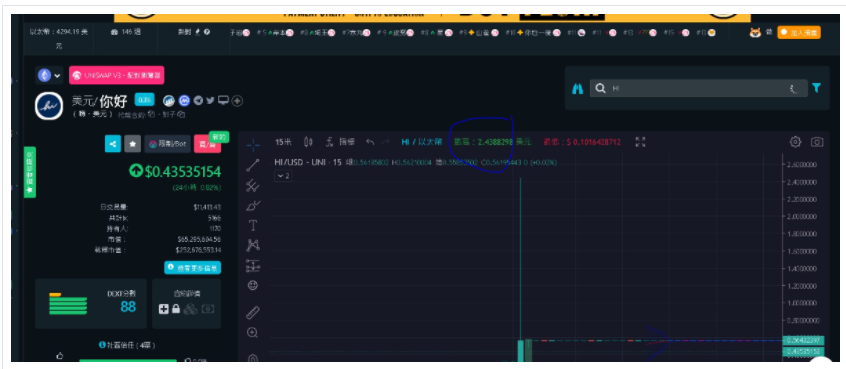
Task: Click the blue more-info button
Action: click(x=193, y=267)
